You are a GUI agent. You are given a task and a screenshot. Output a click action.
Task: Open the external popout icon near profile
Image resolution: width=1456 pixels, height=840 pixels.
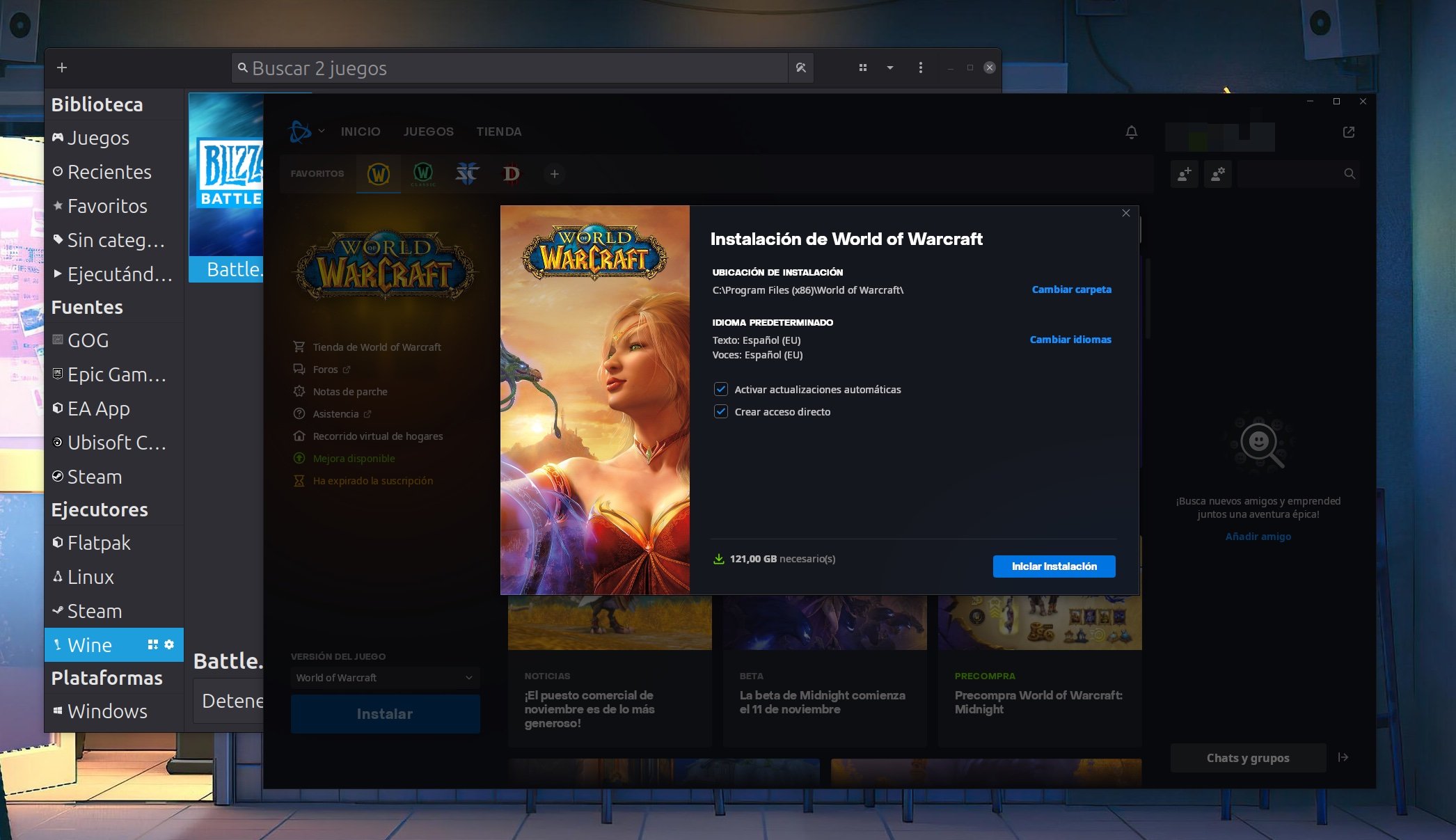click(x=1348, y=132)
